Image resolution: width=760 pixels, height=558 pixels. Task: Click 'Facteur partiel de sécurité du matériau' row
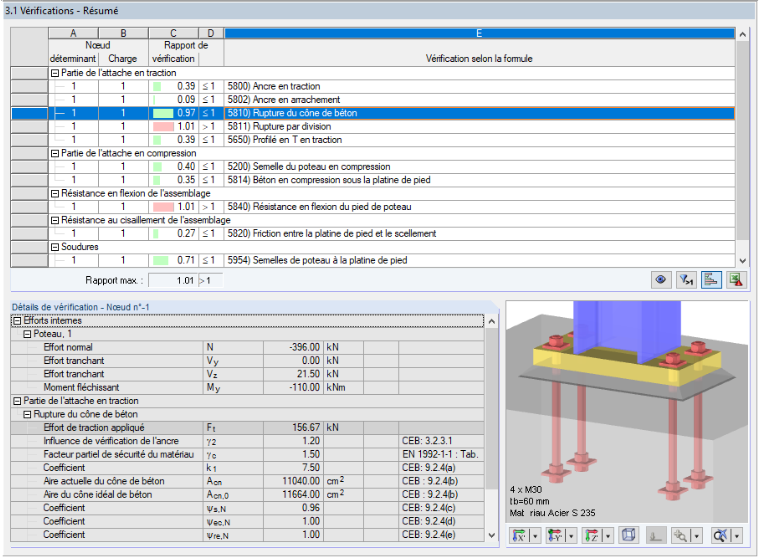click(x=247, y=455)
